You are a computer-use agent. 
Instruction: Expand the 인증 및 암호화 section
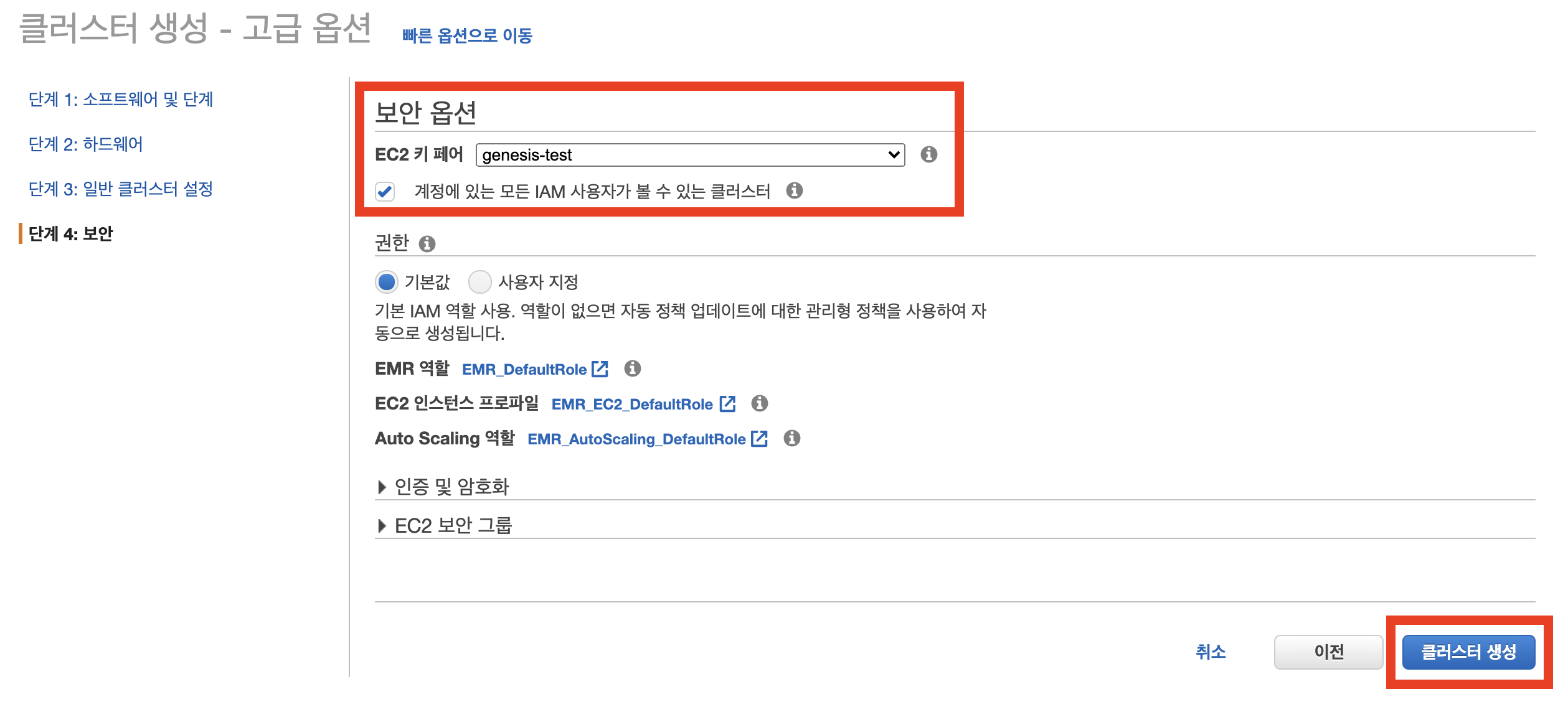(x=451, y=487)
